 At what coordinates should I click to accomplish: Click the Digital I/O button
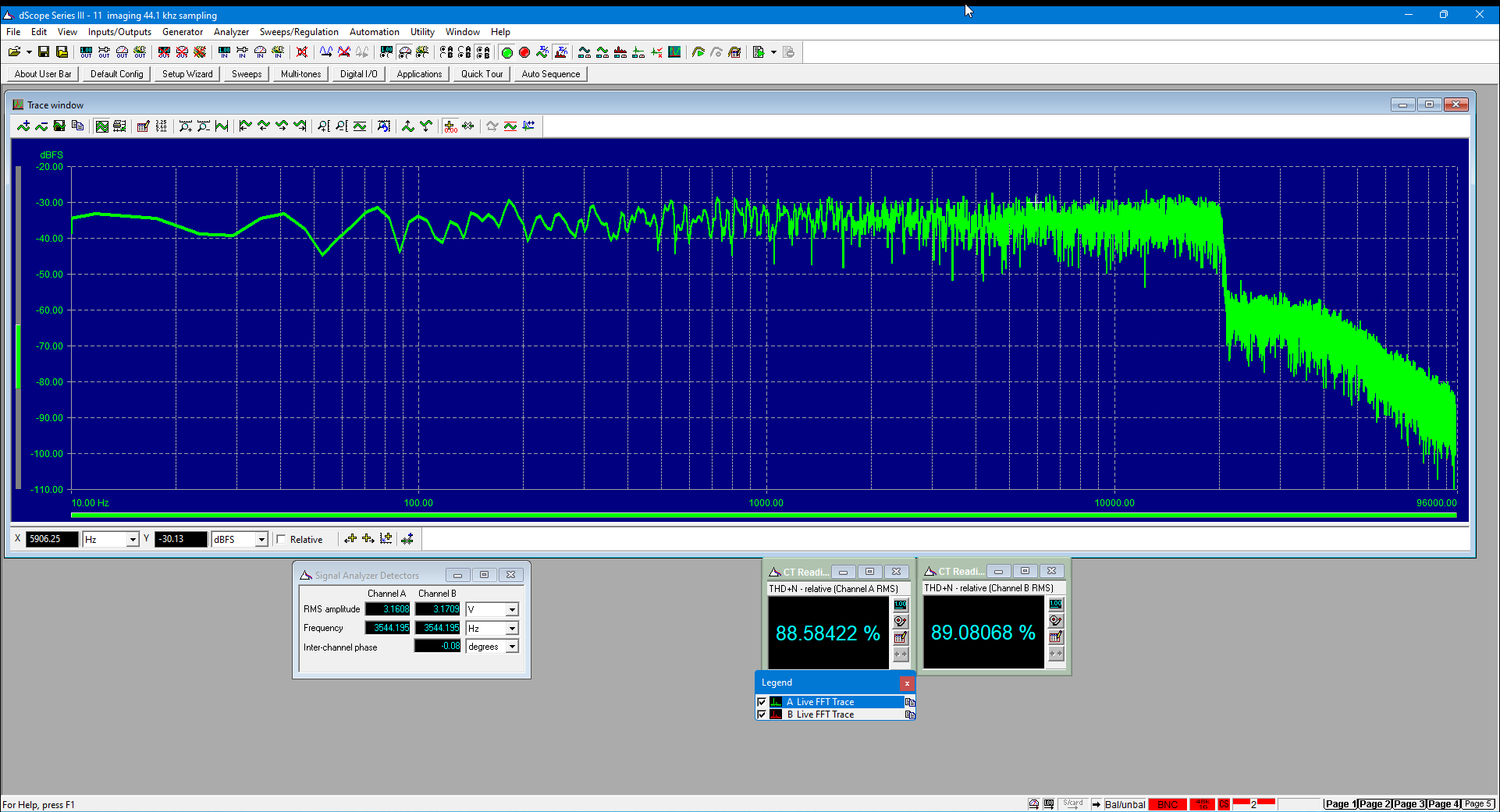(x=359, y=74)
